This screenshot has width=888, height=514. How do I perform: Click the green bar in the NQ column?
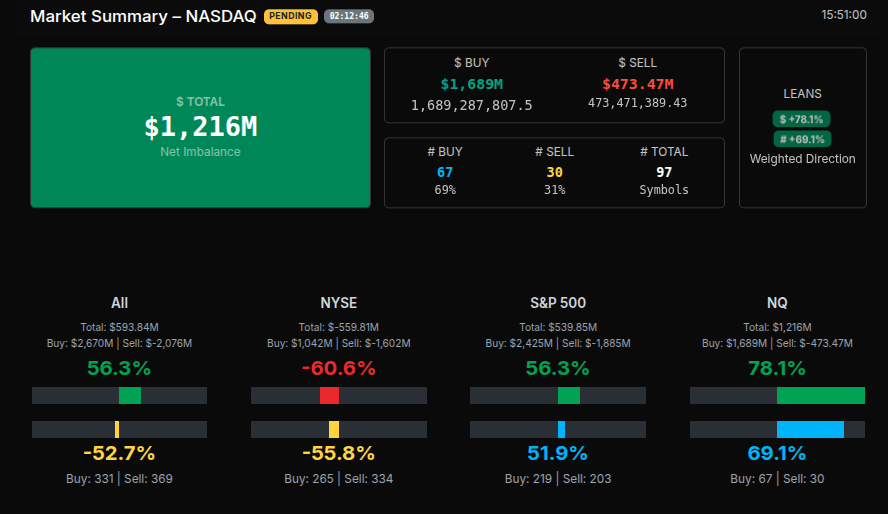820,395
